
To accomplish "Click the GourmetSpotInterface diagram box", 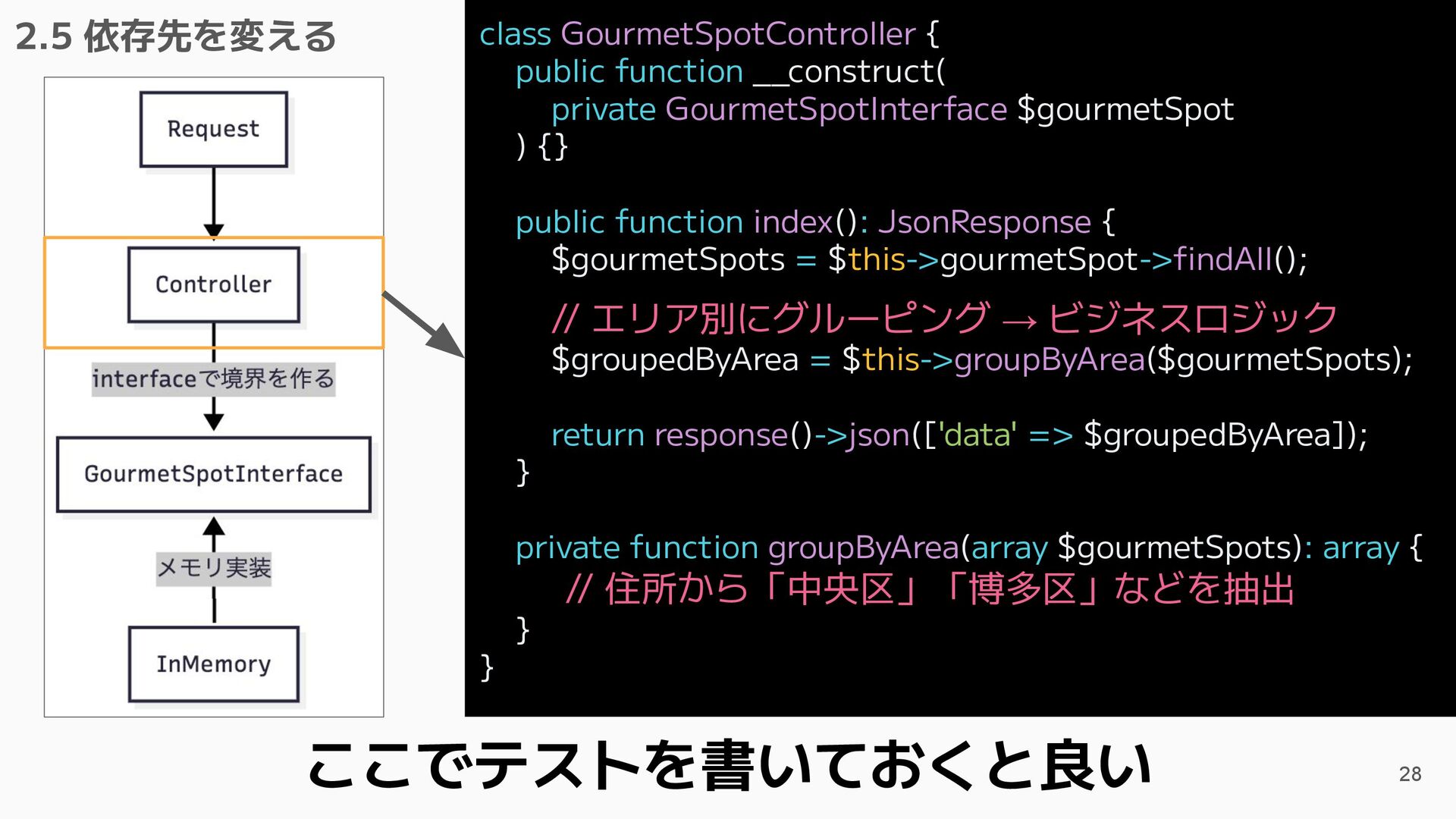I will click(x=213, y=474).
